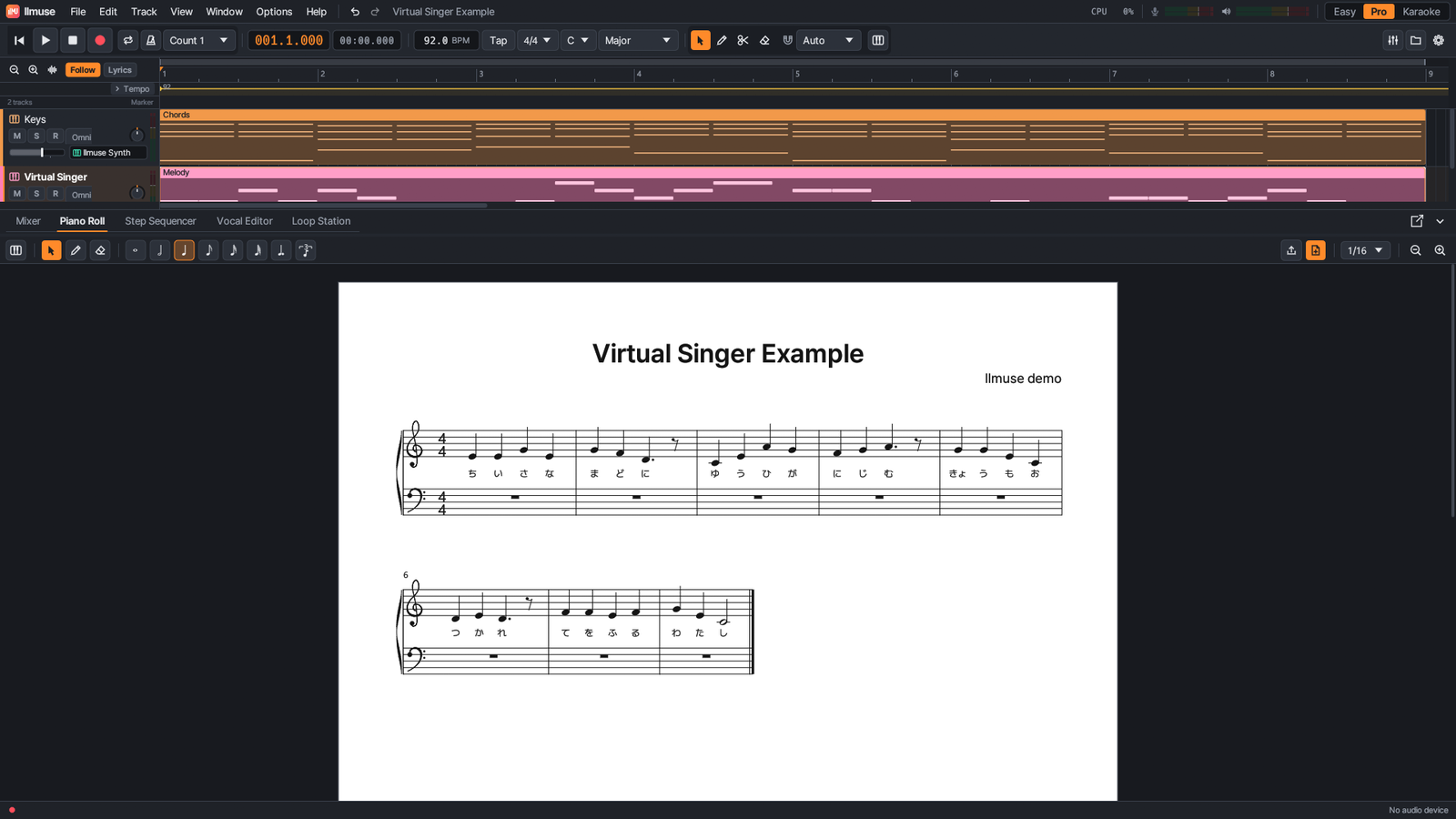This screenshot has width=1456, height=819.
Task: Open the Options menu
Action: 274,12
